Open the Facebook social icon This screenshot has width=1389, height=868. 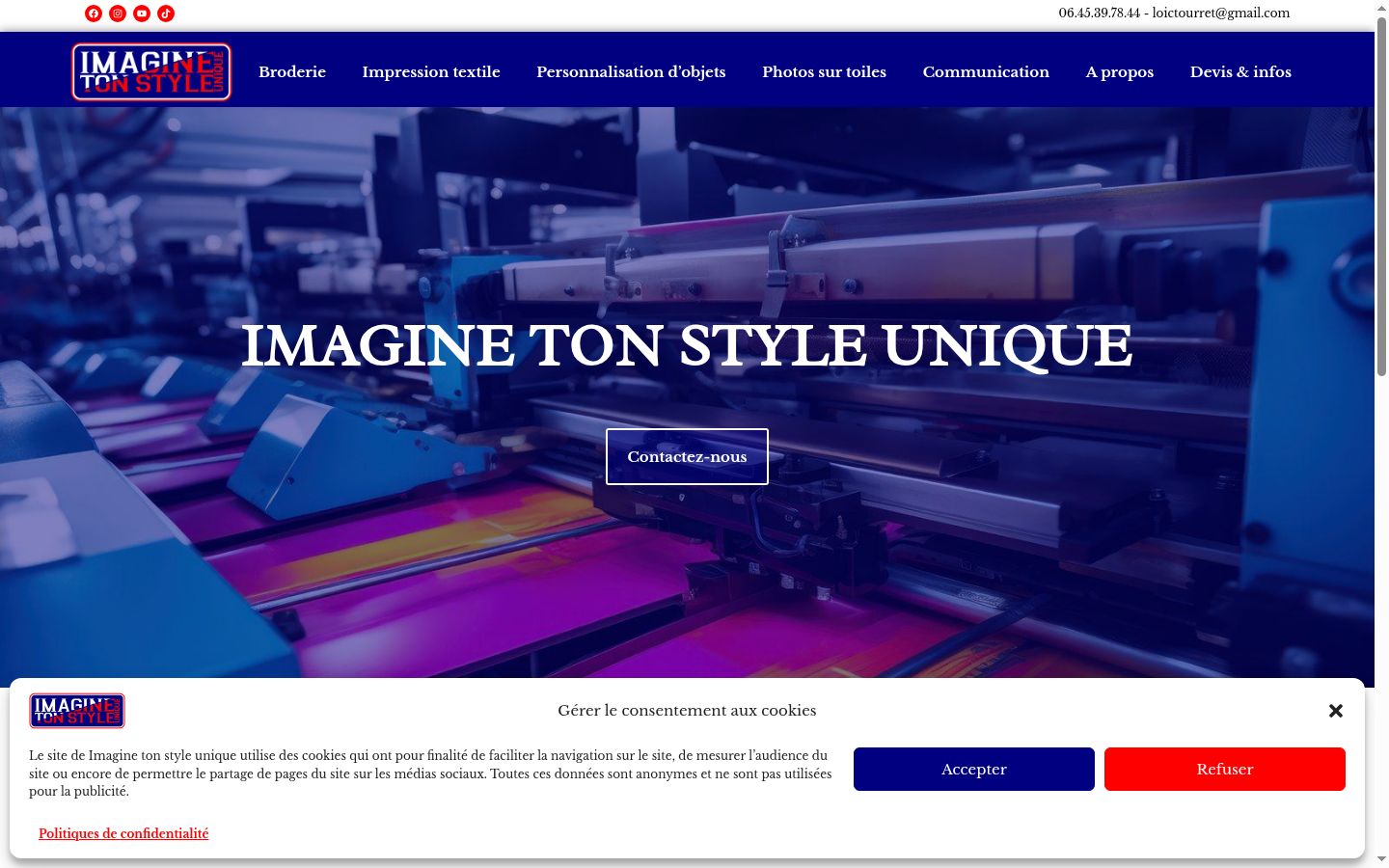tap(94, 14)
